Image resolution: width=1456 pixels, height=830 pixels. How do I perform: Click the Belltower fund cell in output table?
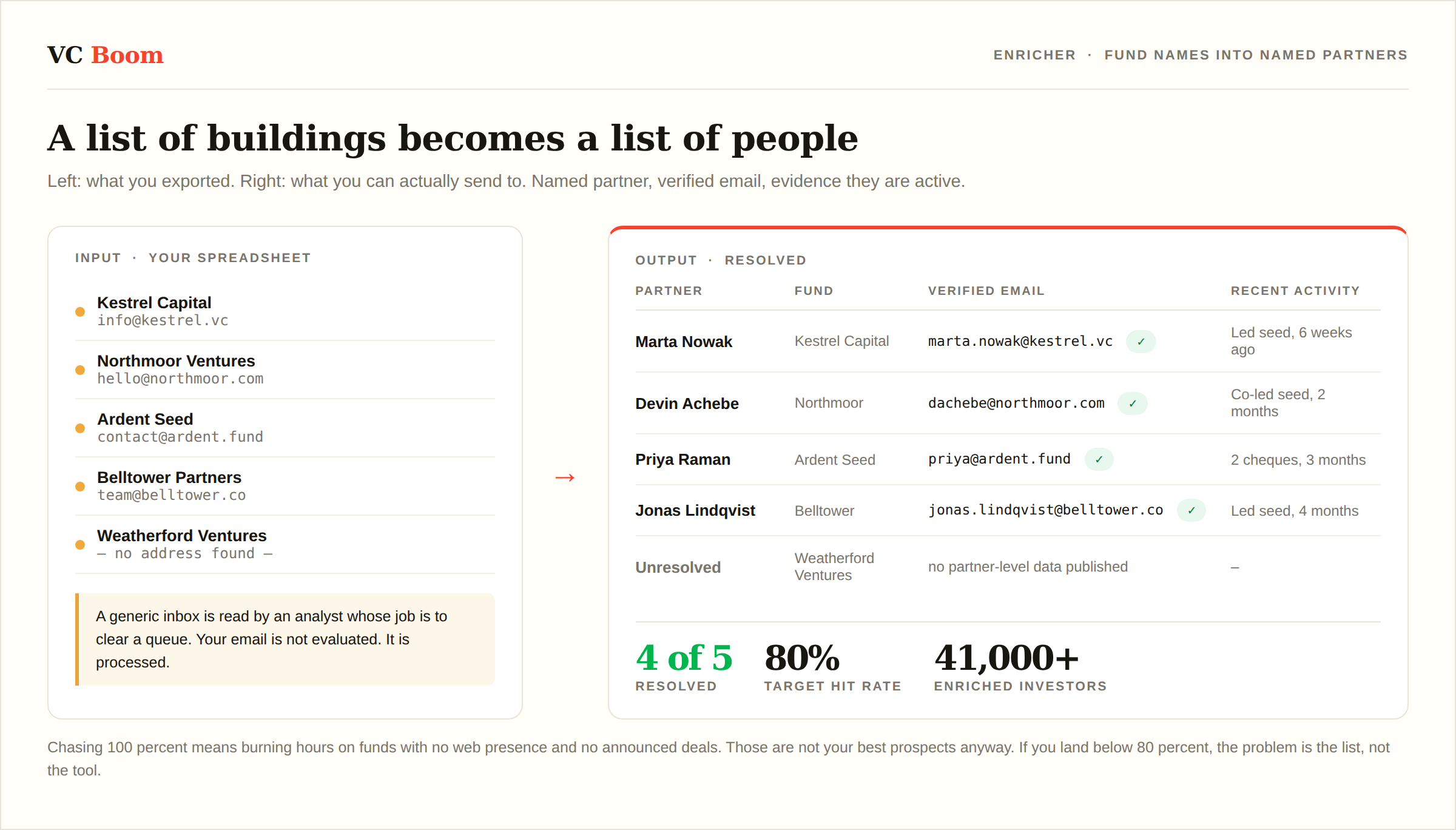pos(824,511)
